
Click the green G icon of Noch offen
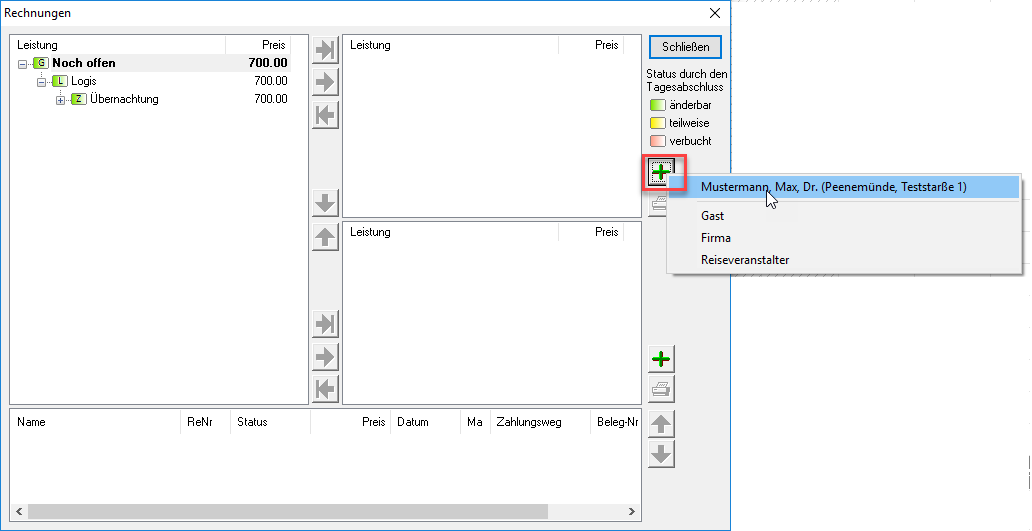[41, 63]
